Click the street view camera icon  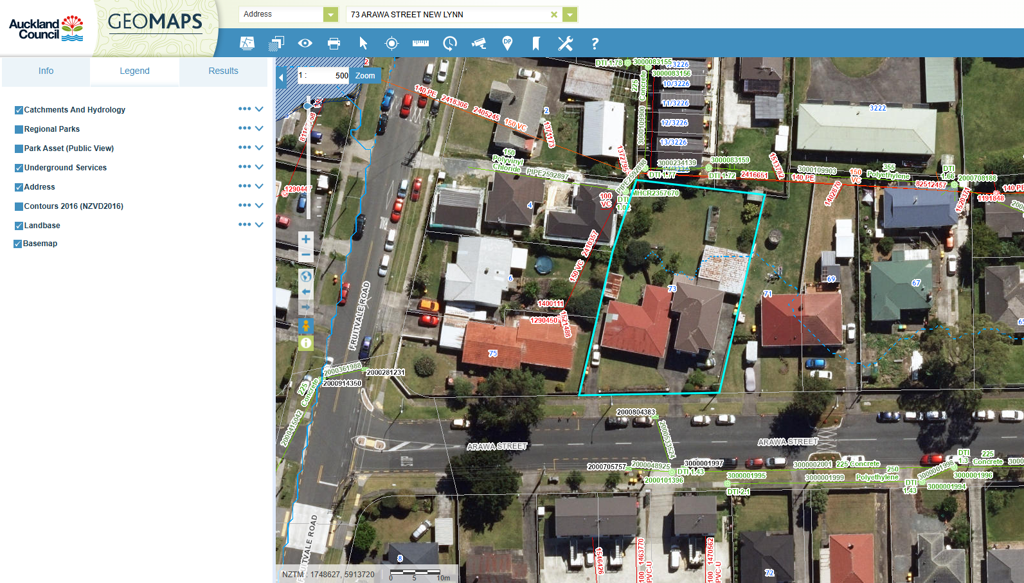click(x=478, y=43)
